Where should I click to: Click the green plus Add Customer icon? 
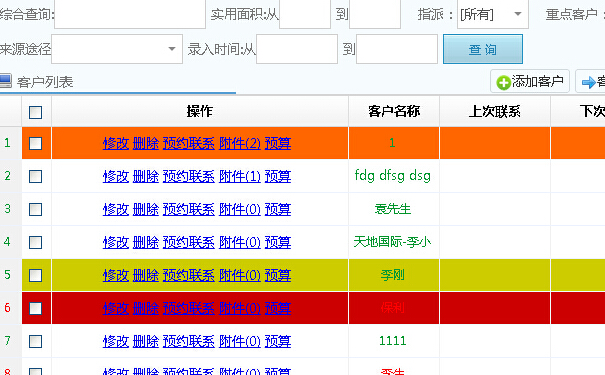tap(504, 83)
